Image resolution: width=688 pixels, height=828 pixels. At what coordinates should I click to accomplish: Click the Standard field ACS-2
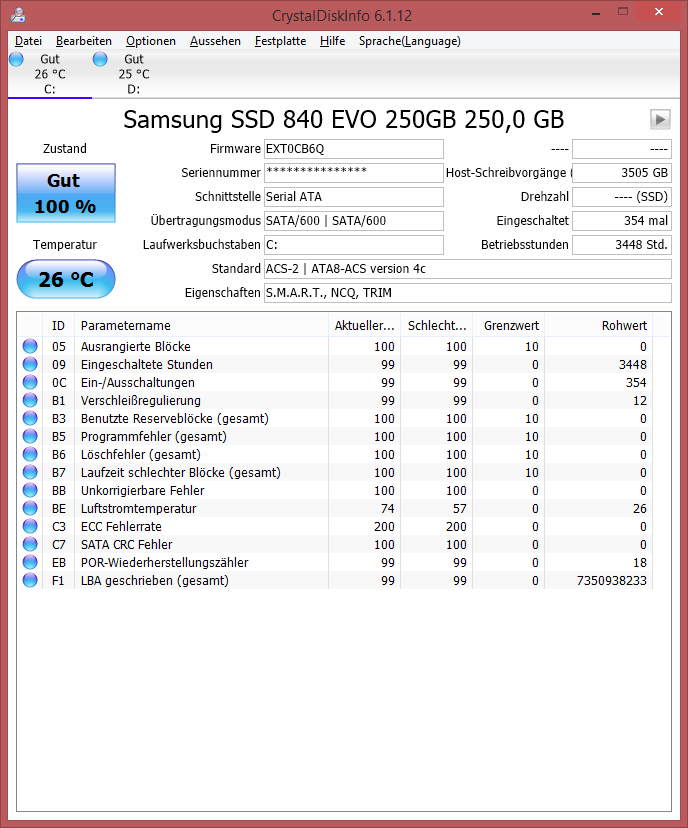click(467, 269)
